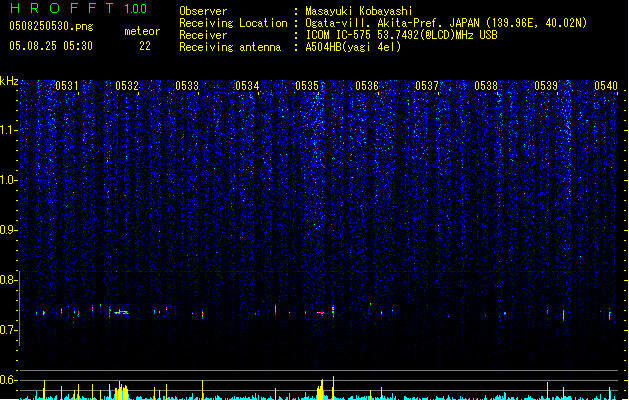This screenshot has width=629, height=400.
Task: Click the bright meteor echo just after 0535
Action: pos(333,311)
